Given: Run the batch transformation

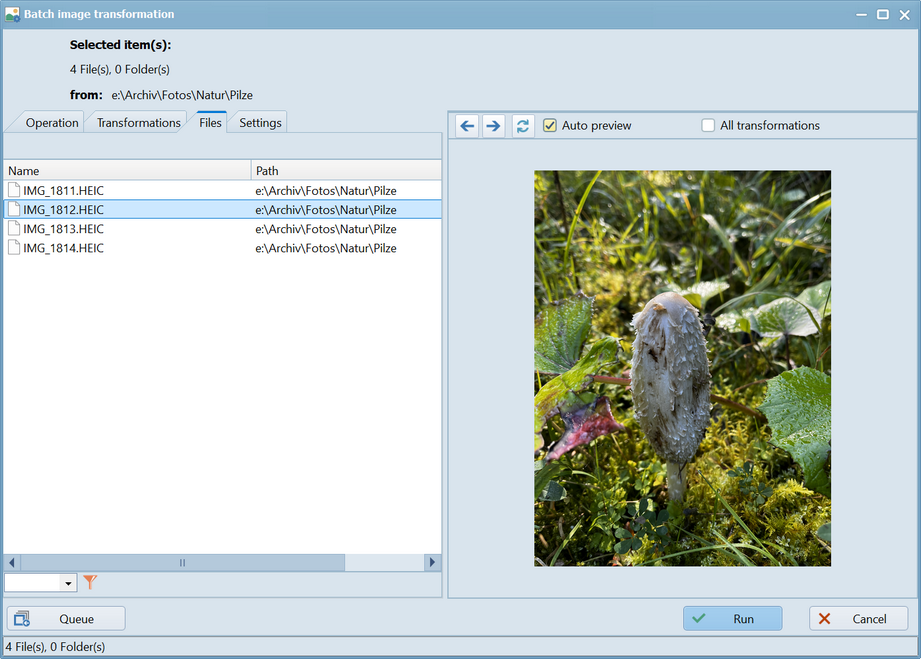Looking at the screenshot, I should [x=732, y=618].
